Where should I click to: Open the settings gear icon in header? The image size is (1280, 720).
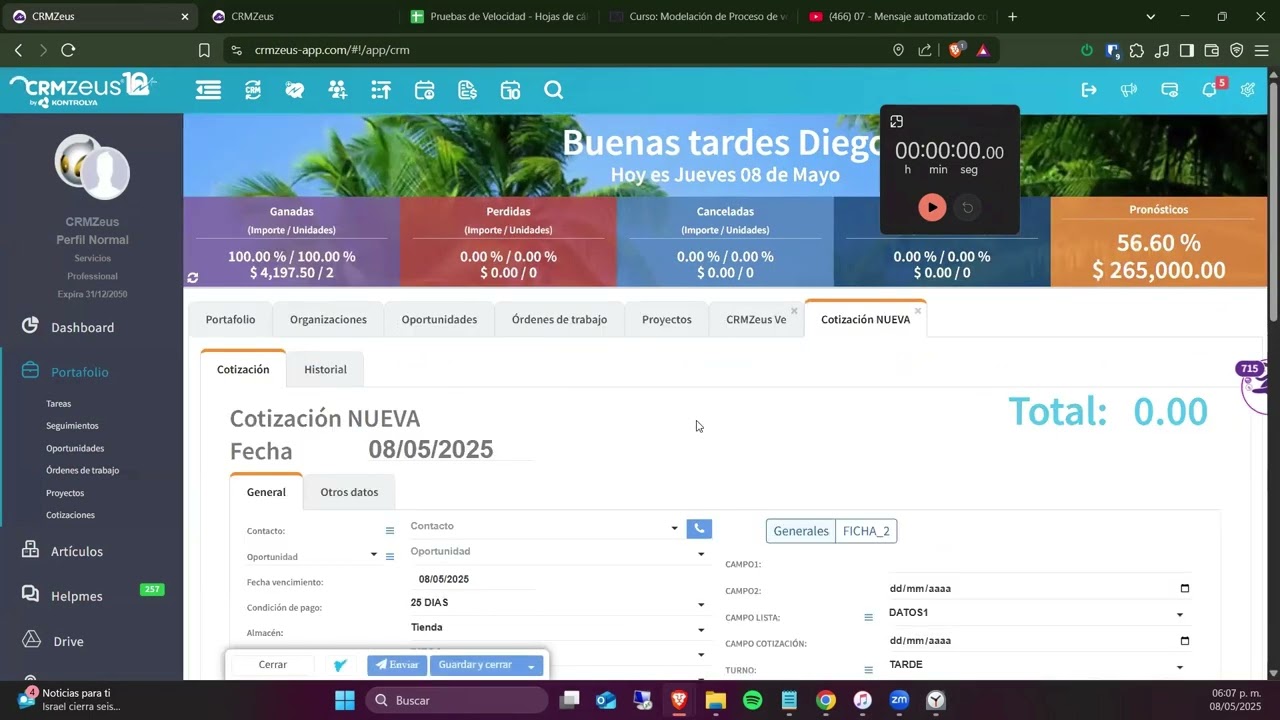pyautogui.click(x=1248, y=90)
